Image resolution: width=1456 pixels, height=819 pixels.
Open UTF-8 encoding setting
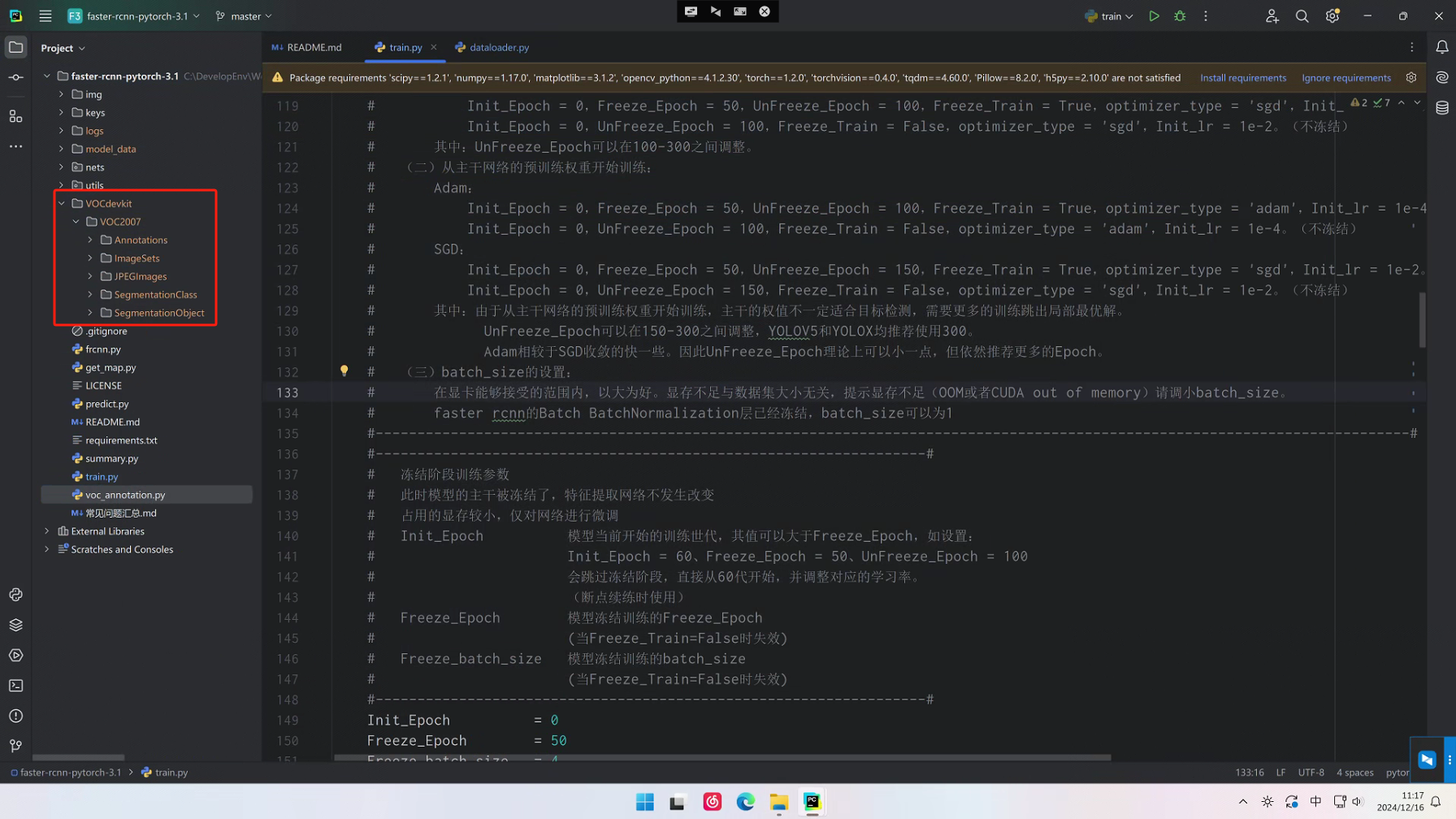(x=1311, y=773)
